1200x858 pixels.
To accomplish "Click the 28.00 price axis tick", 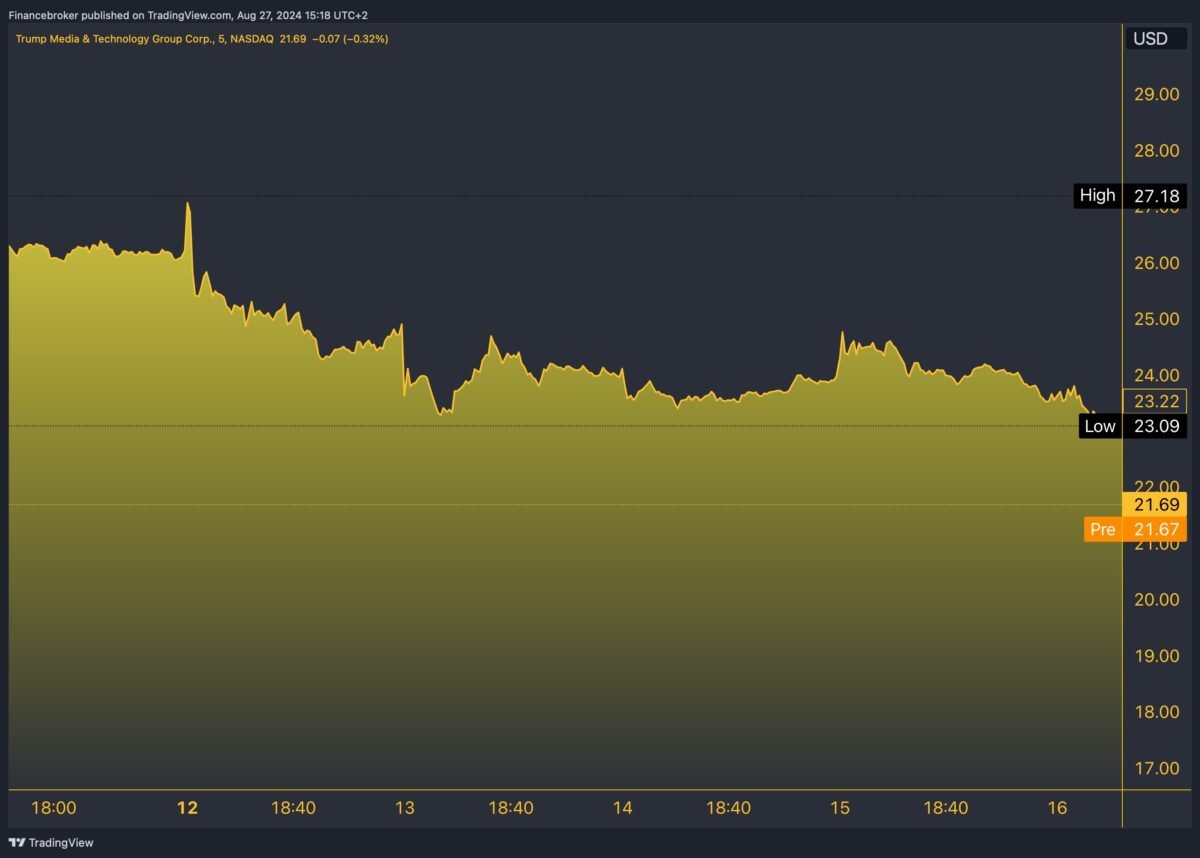I will click(1156, 150).
